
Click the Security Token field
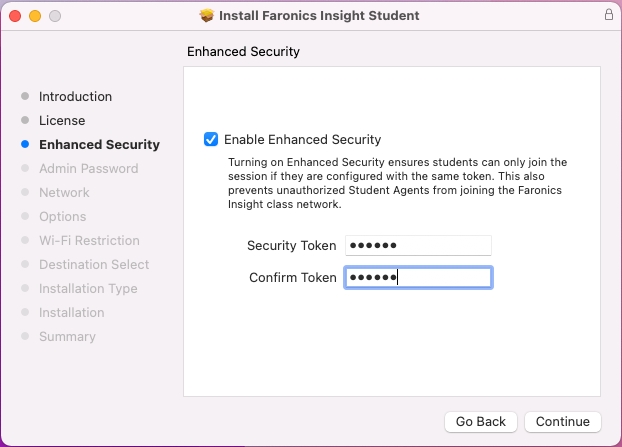[x=418, y=246]
